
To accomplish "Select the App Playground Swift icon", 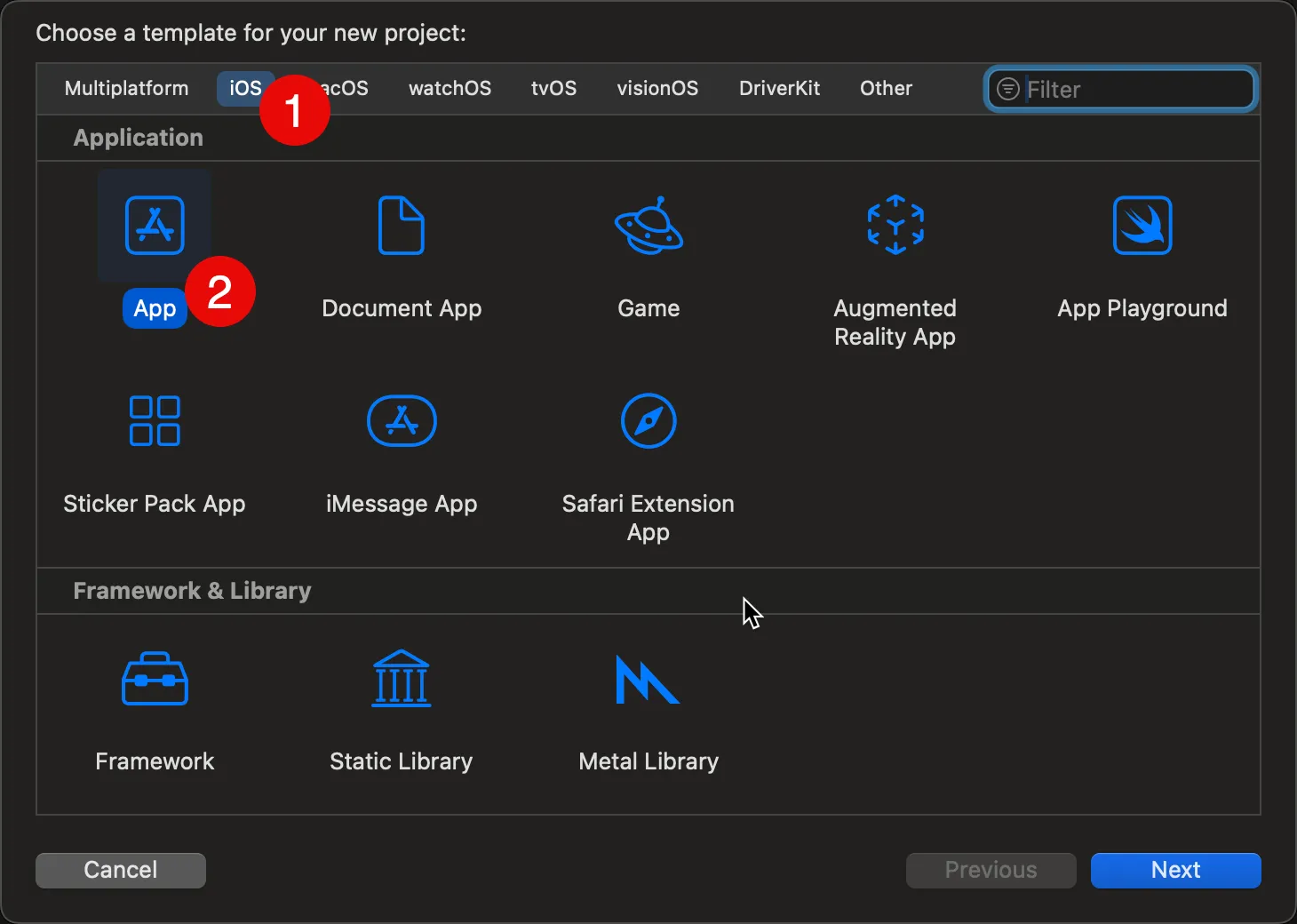I will pyautogui.click(x=1142, y=226).
